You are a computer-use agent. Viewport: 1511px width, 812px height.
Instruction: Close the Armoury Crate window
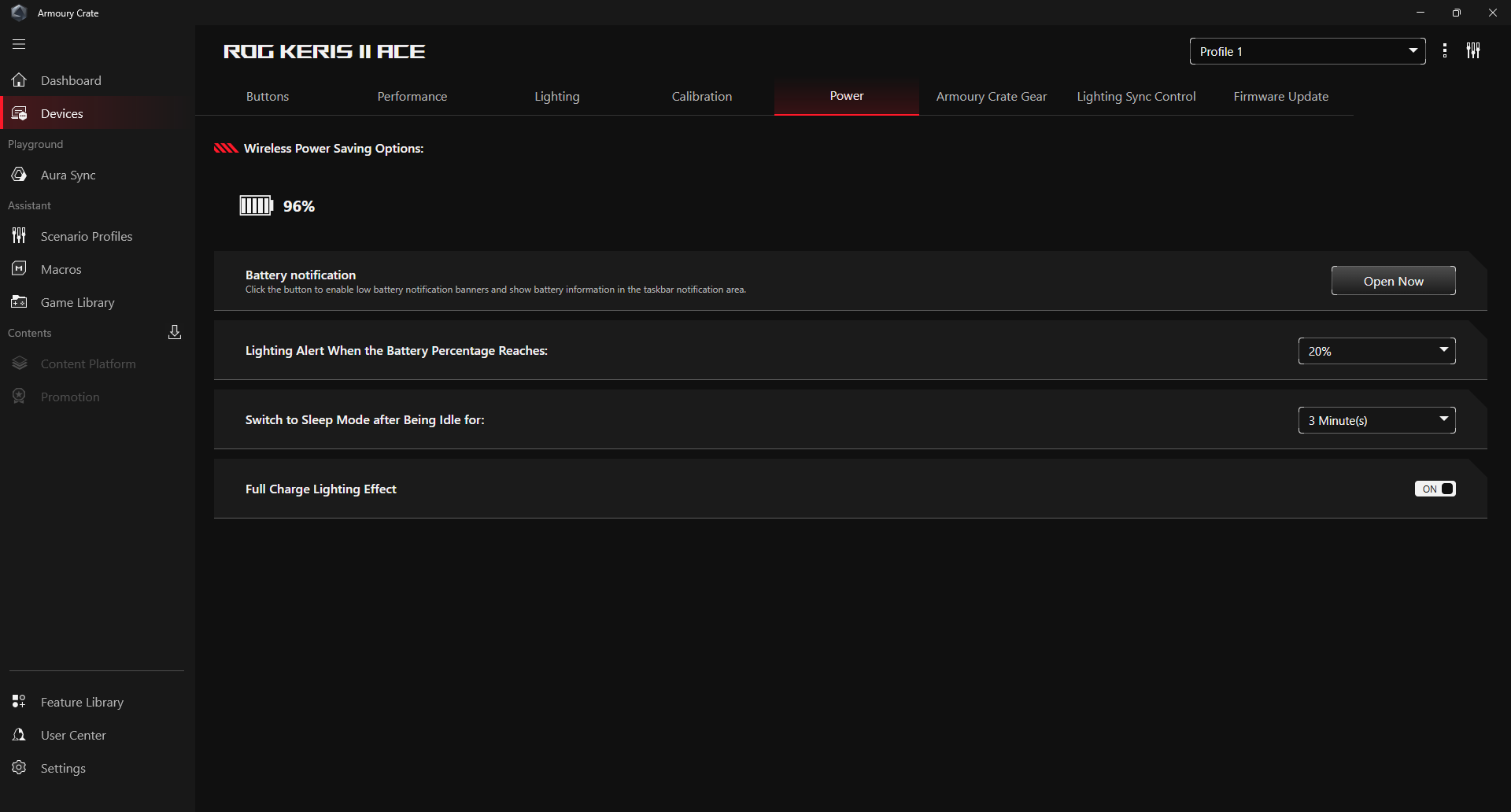(x=1493, y=13)
